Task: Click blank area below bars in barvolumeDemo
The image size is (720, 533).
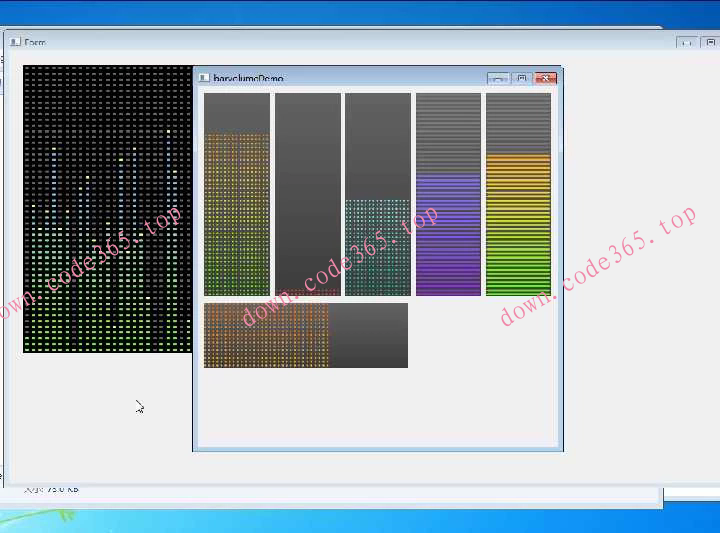Action: (377, 410)
